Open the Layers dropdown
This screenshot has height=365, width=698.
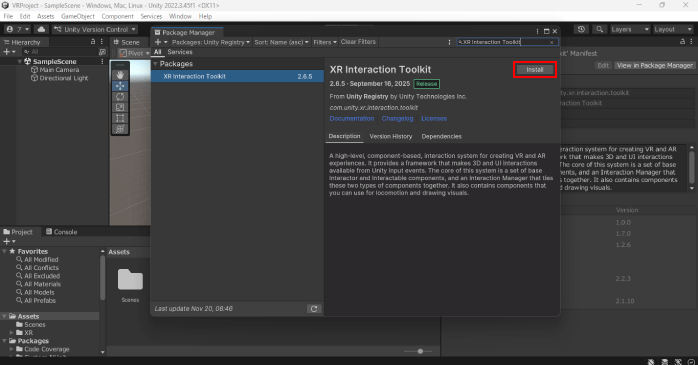(630, 29)
